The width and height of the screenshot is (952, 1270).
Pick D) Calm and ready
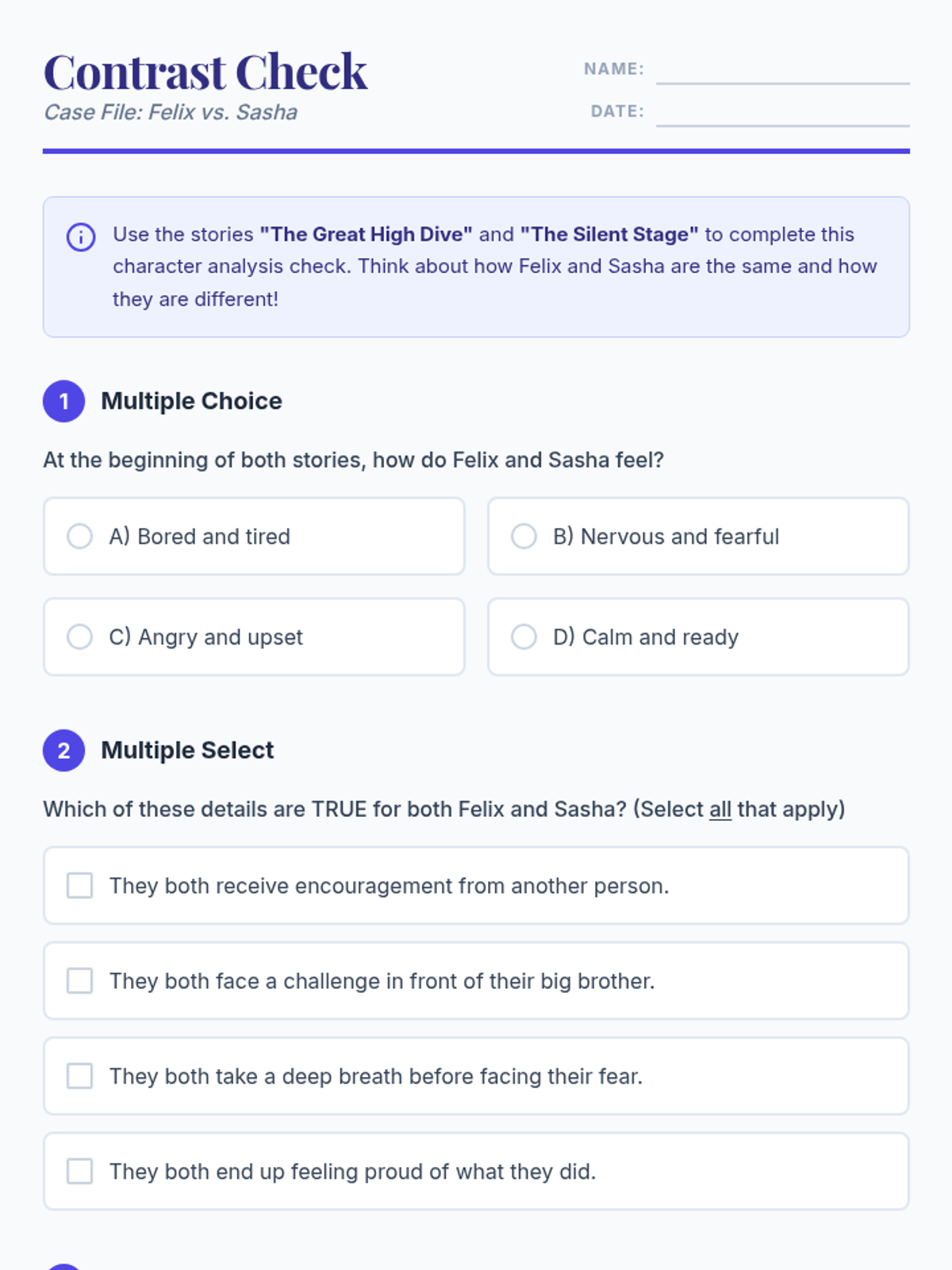click(698, 637)
